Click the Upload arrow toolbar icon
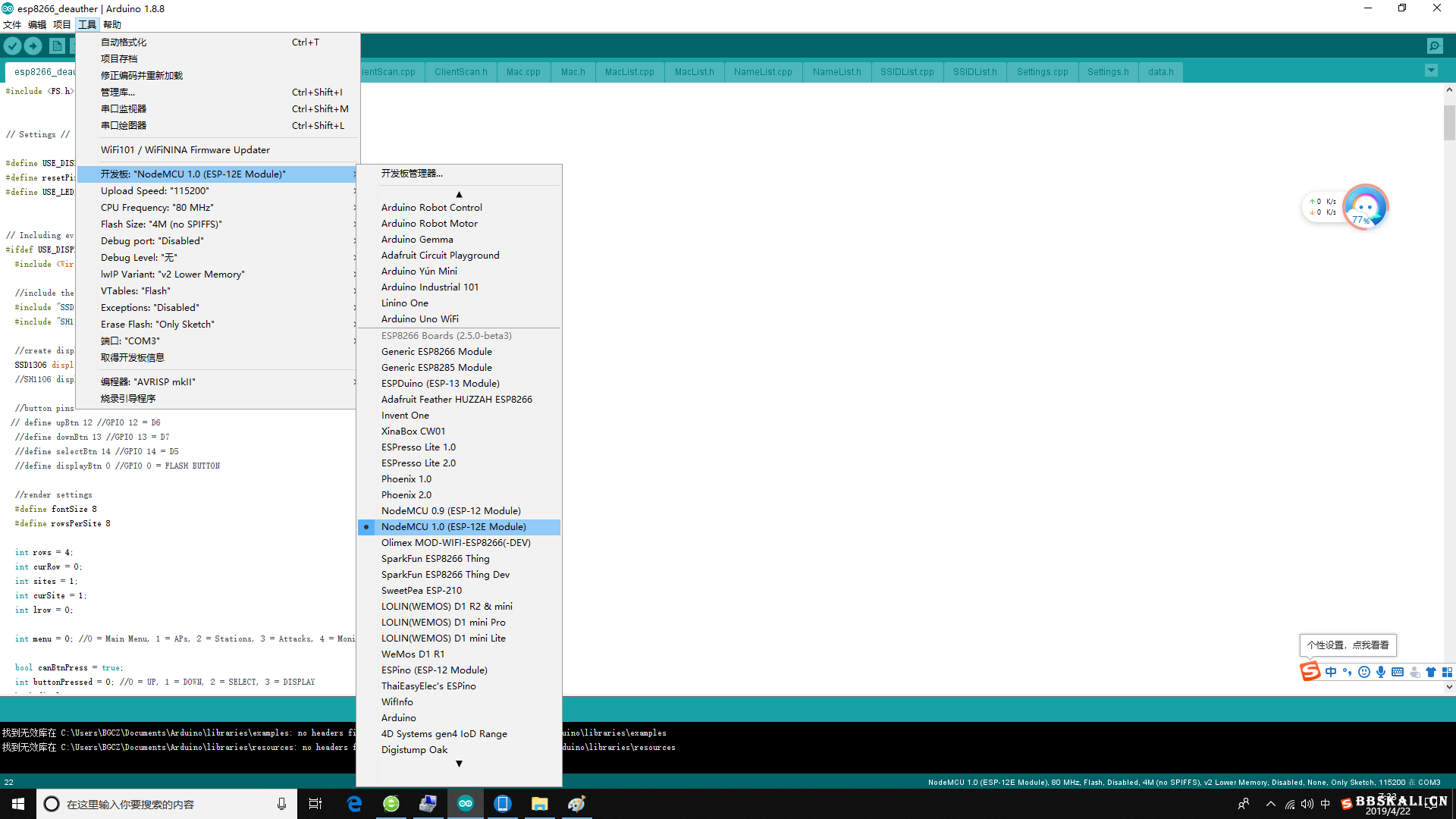The image size is (1456, 819). [33, 46]
